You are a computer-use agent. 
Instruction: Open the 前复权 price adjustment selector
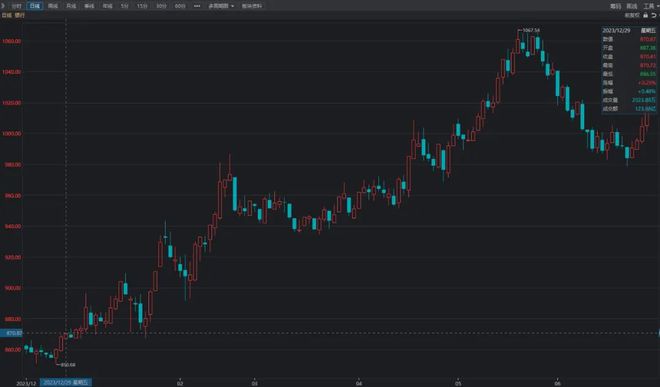pos(632,15)
